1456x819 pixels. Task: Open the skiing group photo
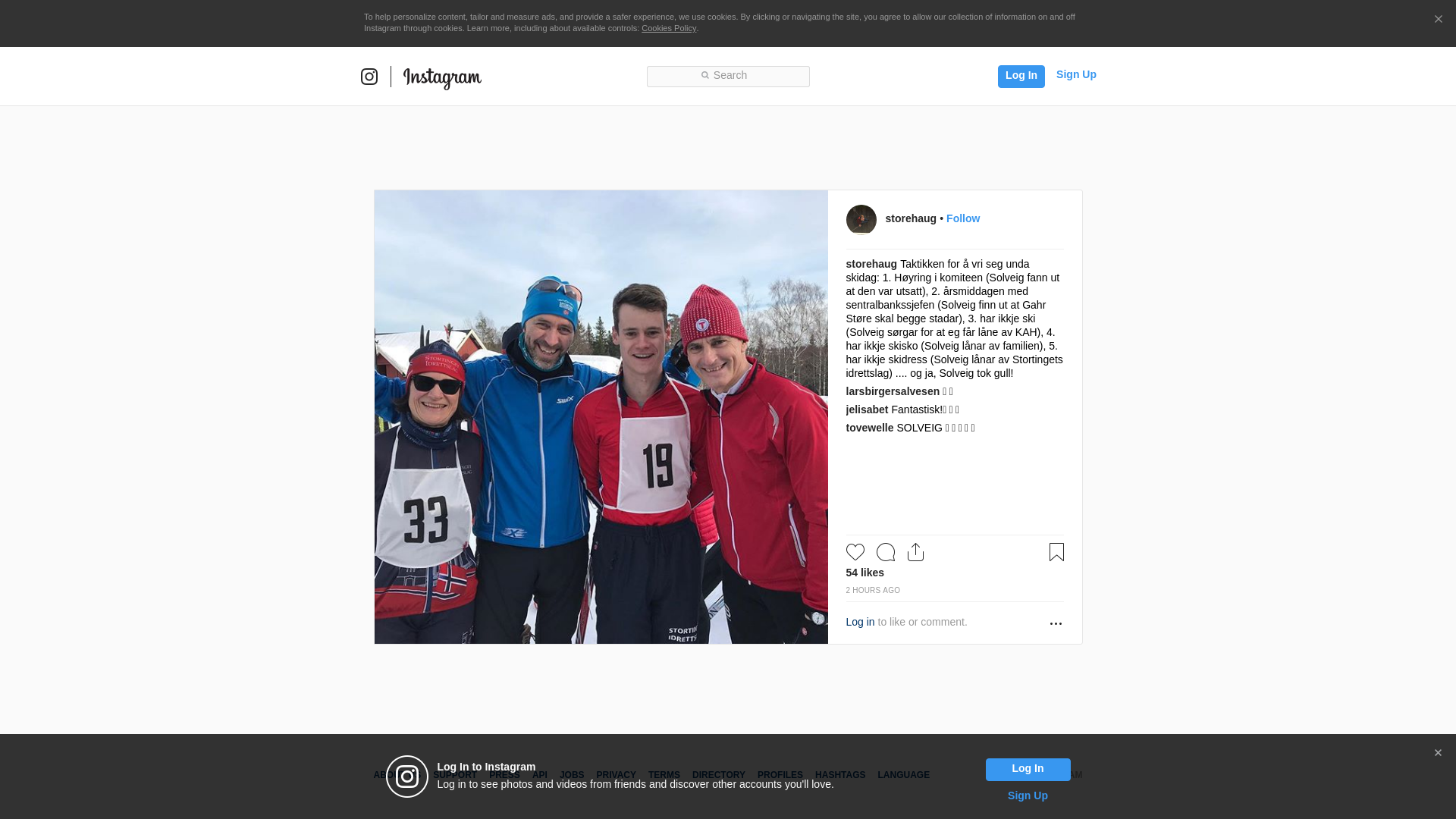[601, 417]
